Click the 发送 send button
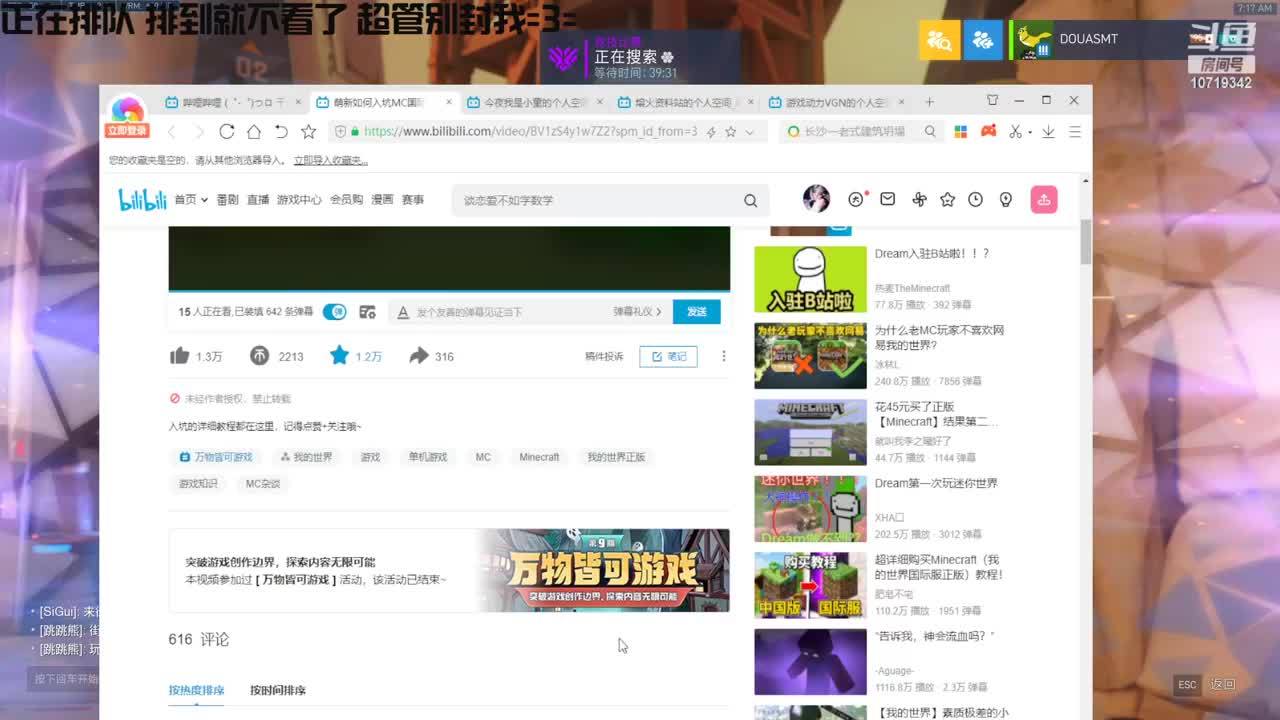Image resolution: width=1280 pixels, height=720 pixels. pos(696,312)
